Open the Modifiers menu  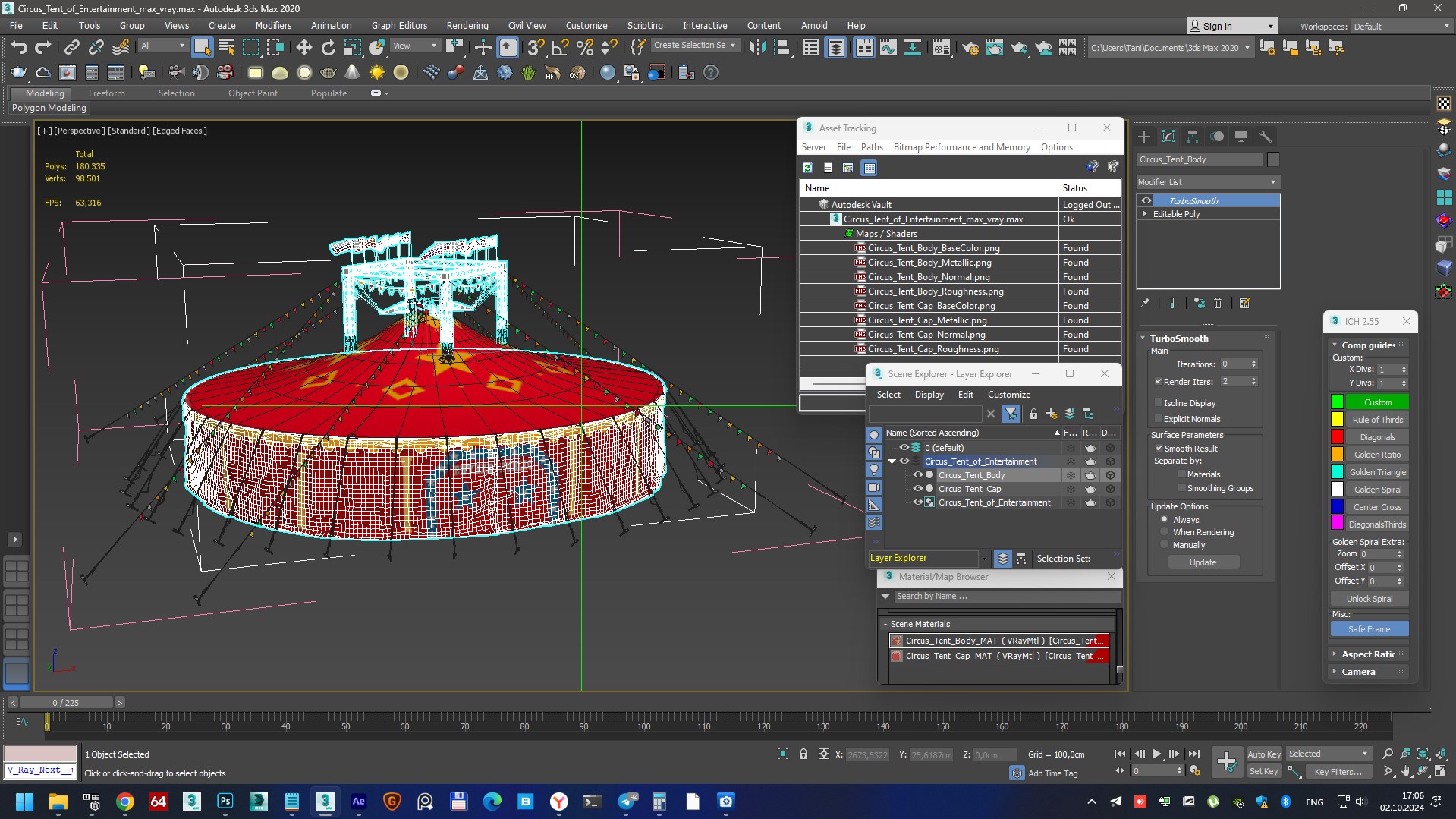coord(273,25)
